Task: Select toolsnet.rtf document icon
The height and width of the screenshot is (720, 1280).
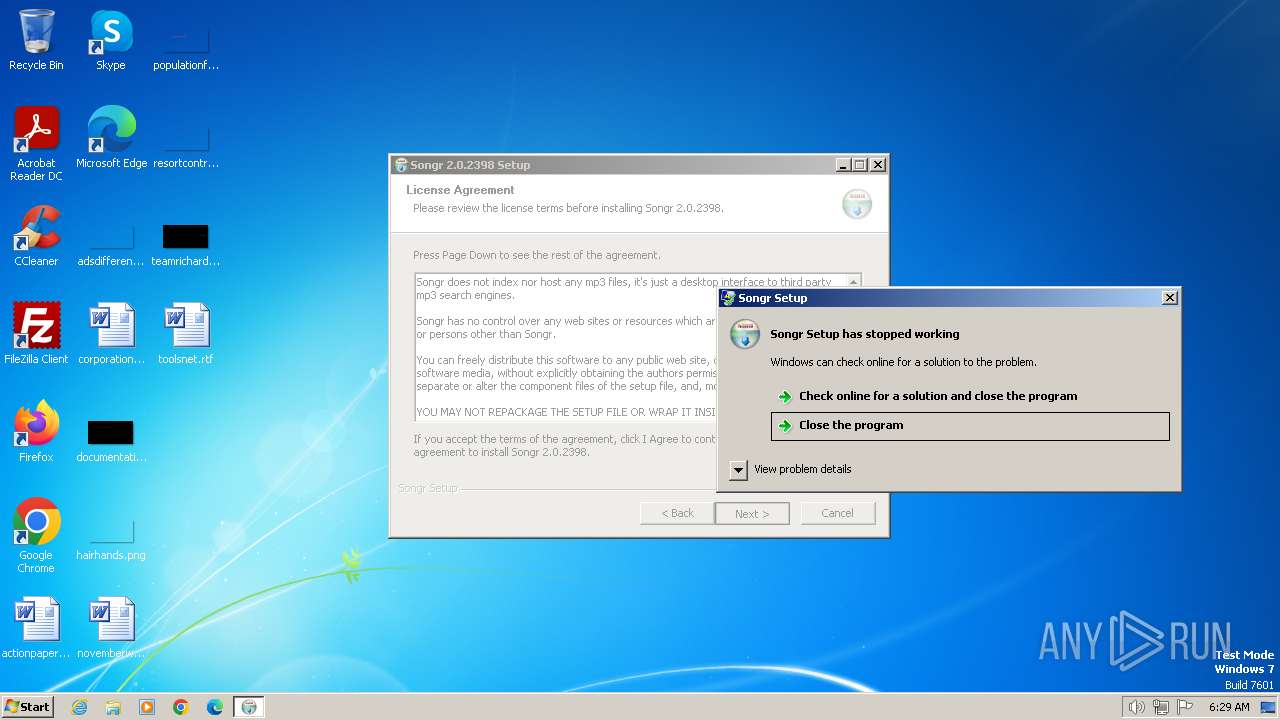Action: pos(186,333)
